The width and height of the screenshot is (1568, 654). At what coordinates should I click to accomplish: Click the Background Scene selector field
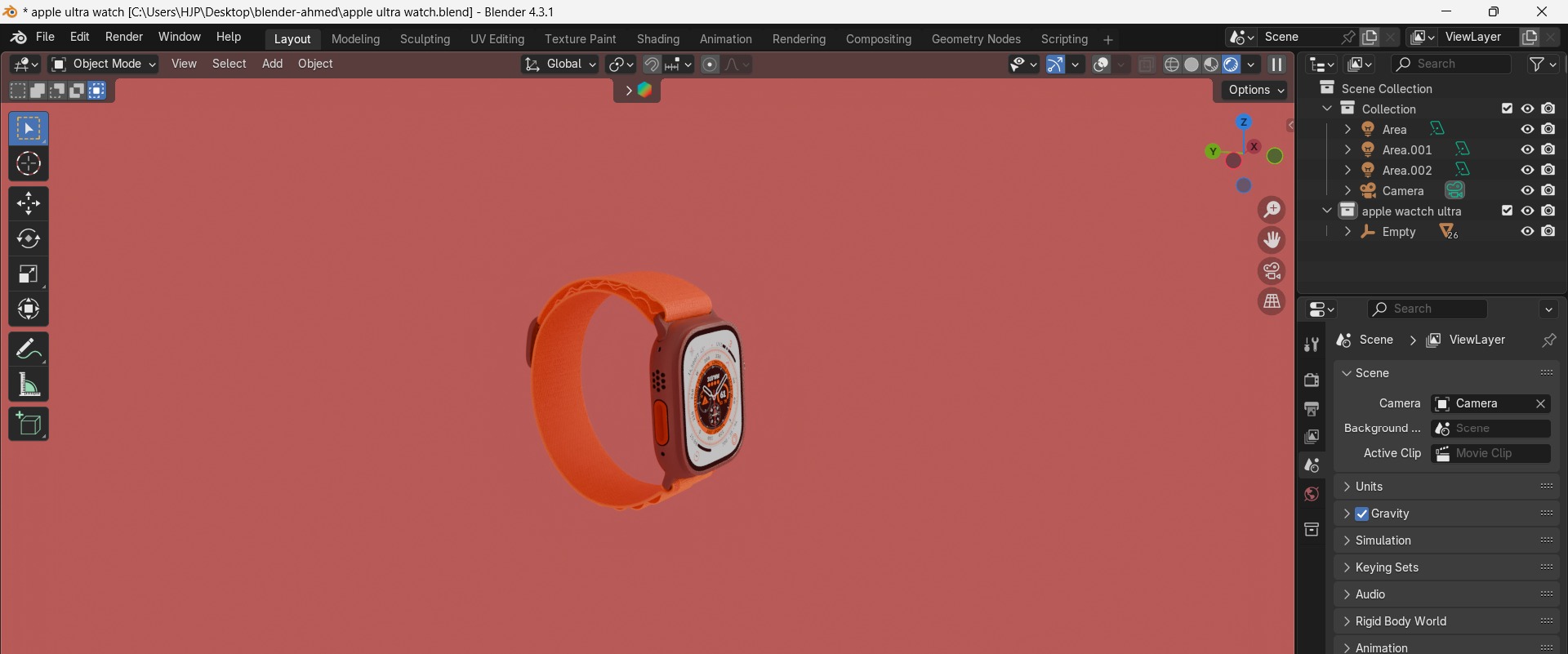[1491, 429]
